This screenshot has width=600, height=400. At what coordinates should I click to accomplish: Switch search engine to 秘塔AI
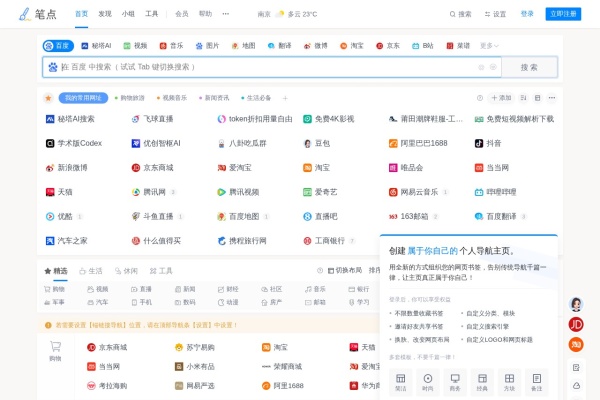point(96,46)
